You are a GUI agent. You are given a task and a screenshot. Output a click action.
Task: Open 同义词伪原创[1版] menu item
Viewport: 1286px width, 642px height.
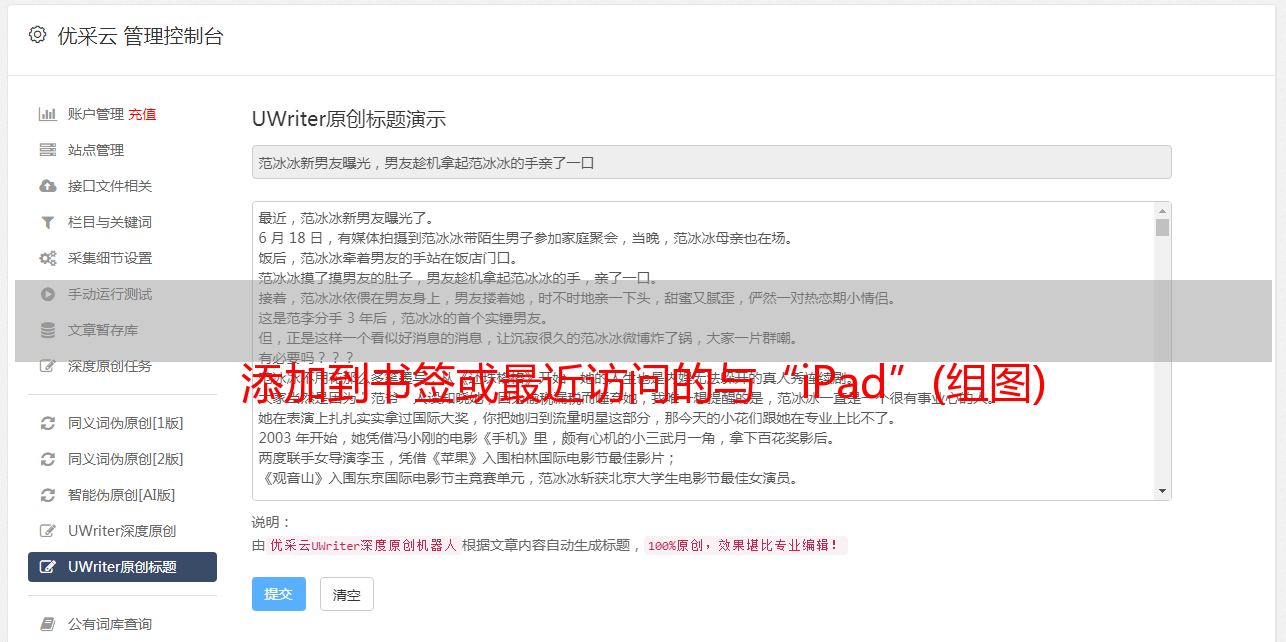click(x=126, y=423)
